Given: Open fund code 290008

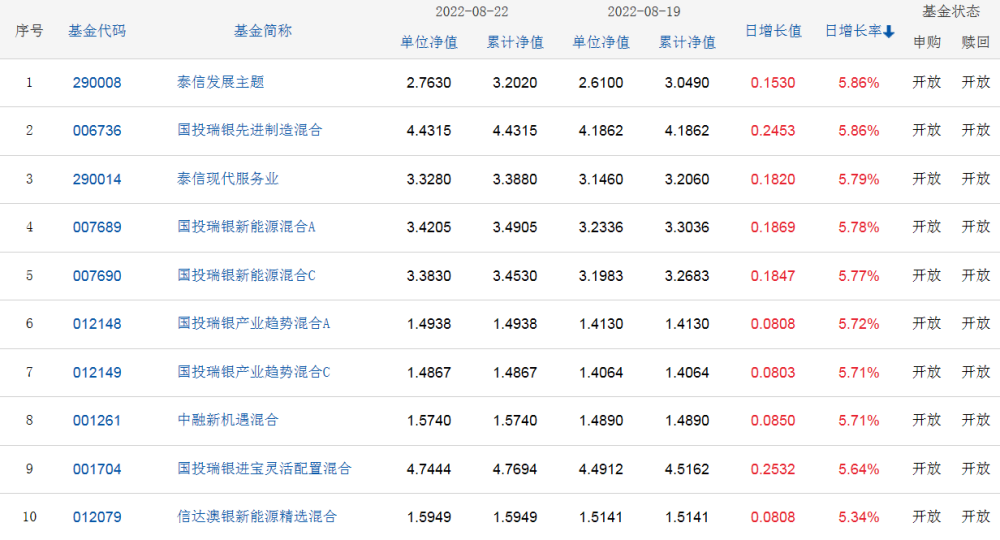Looking at the screenshot, I should tap(97, 83).
